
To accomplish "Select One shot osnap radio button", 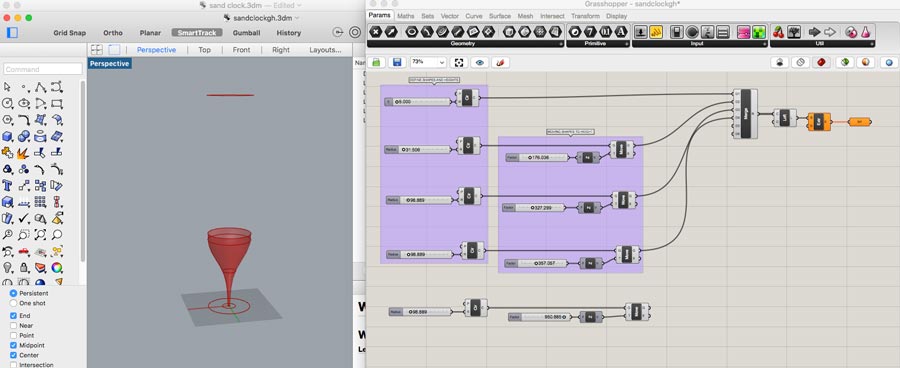I will click(13, 303).
